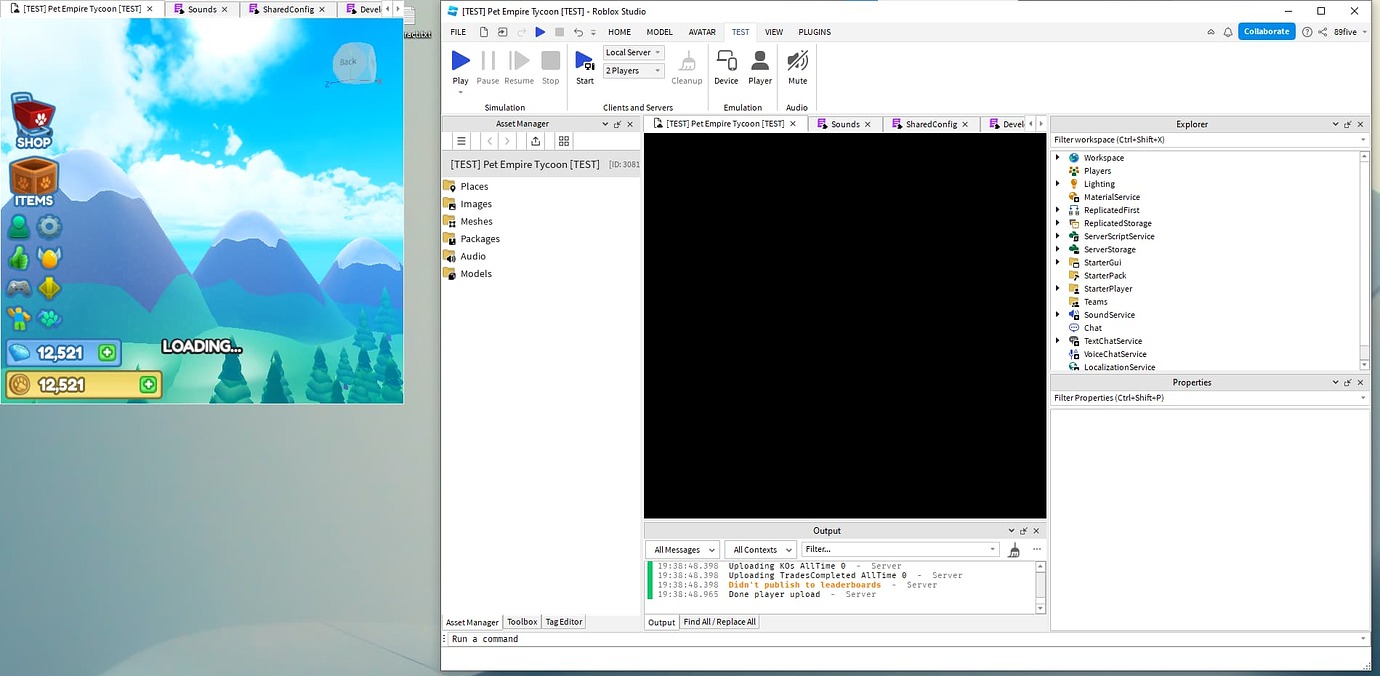Click the Undo arrow in quick access bar
1380x676 pixels.
click(x=578, y=32)
